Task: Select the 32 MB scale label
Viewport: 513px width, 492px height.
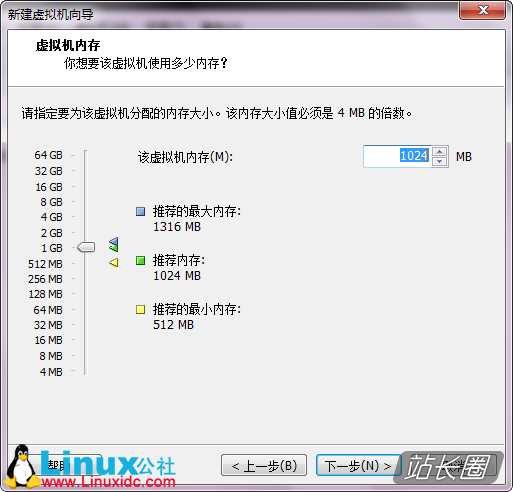Action: [48, 325]
